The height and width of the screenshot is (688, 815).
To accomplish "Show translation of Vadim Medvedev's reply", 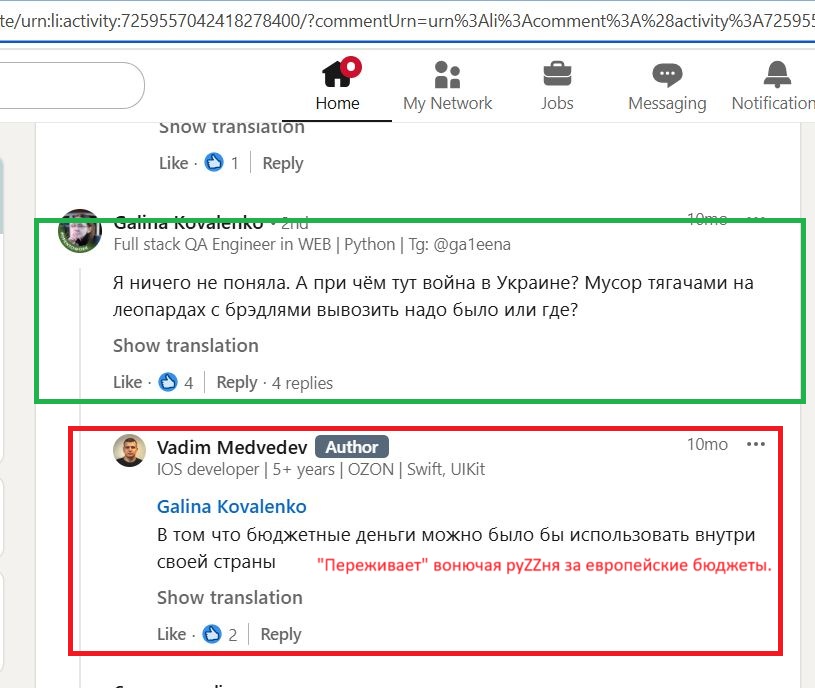I will (230, 598).
